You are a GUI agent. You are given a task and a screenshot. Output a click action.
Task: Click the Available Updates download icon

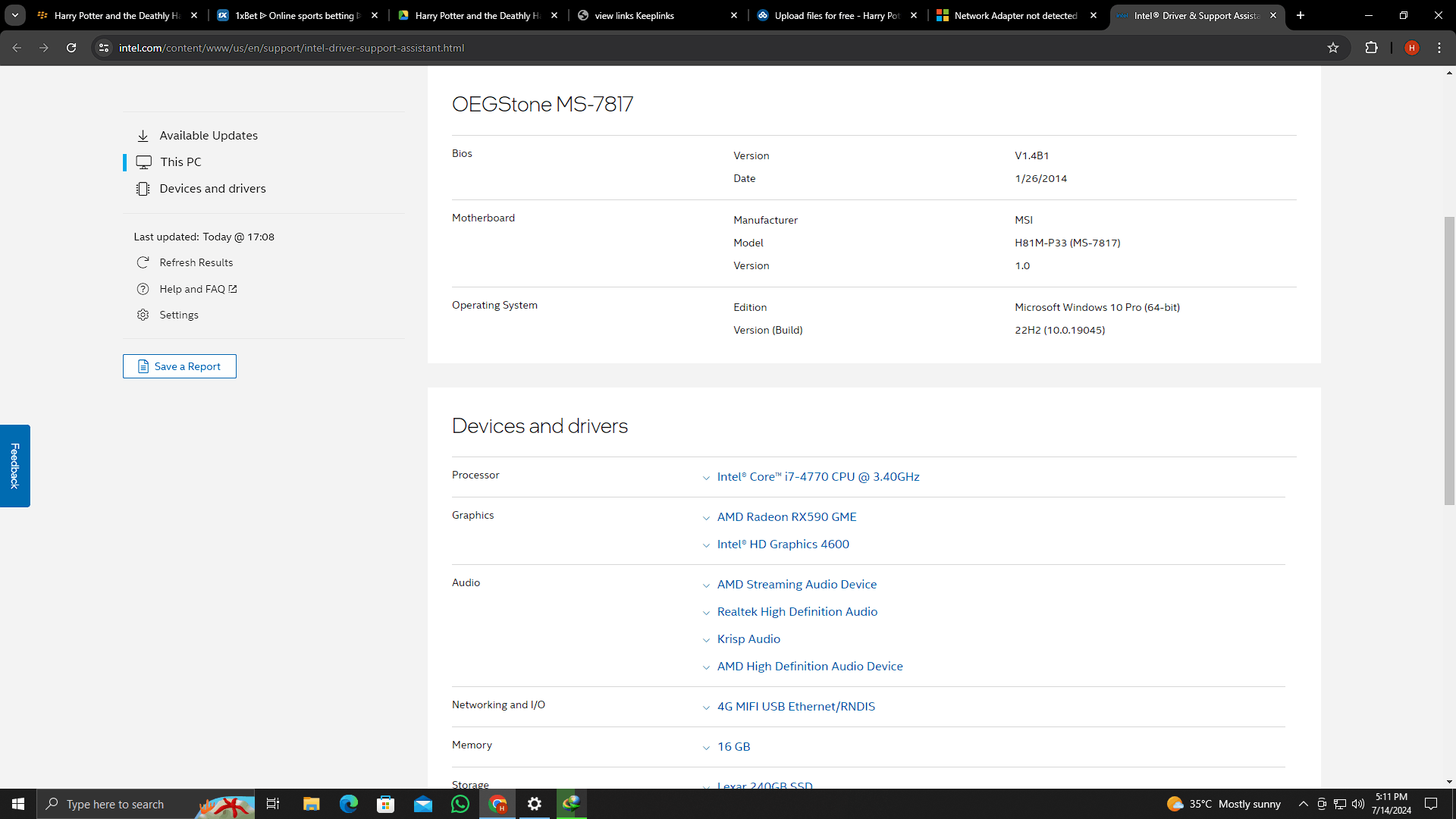[x=143, y=136]
